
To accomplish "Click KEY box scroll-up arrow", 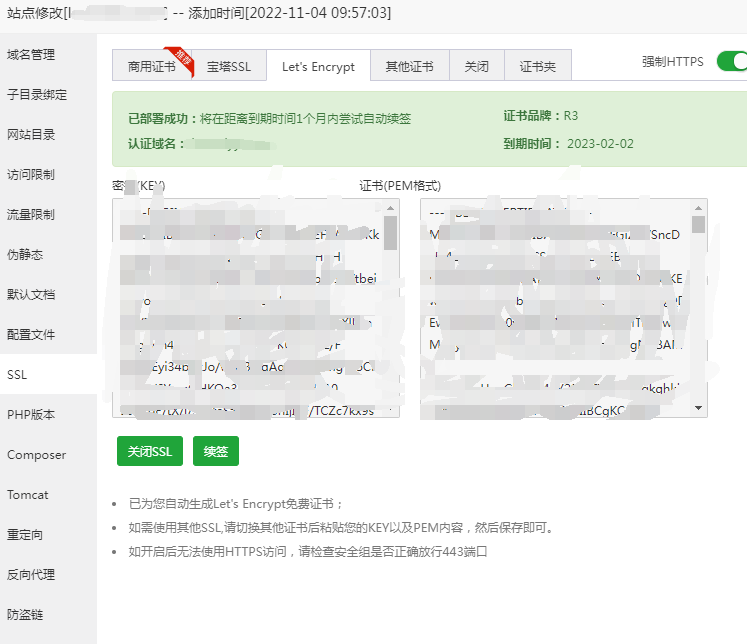I will 391,208.
